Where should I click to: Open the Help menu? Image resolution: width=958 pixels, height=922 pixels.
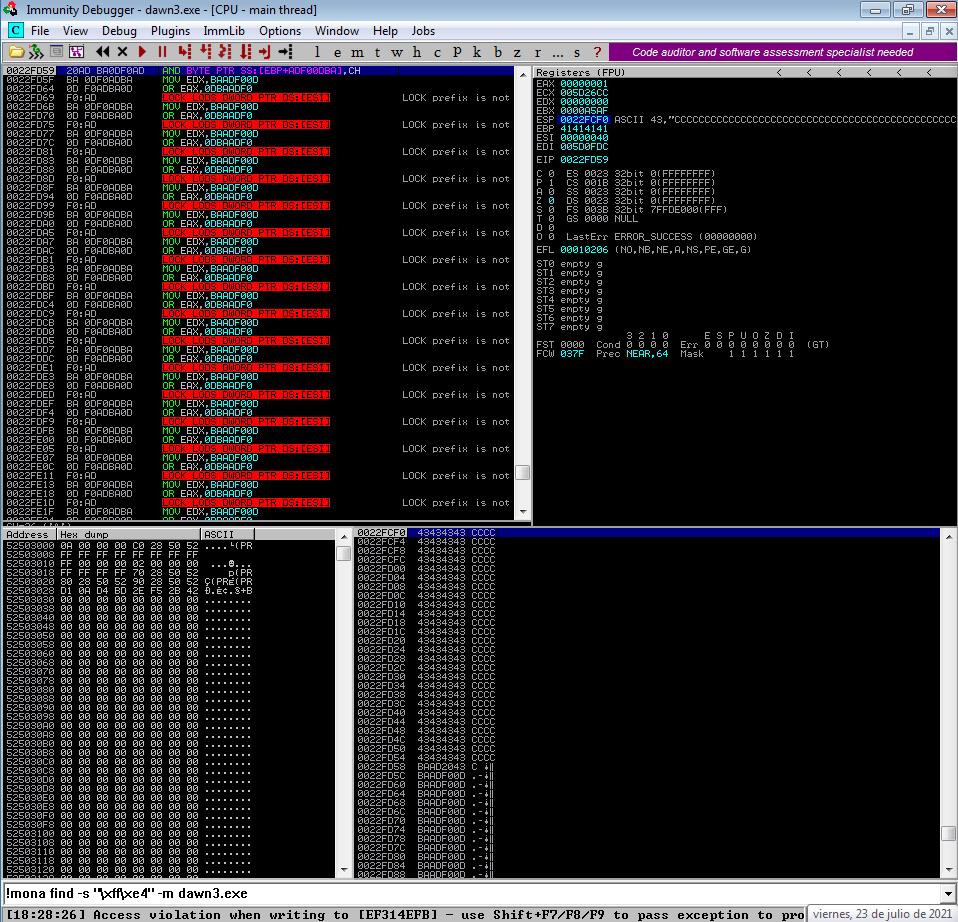click(x=385, y=31)
